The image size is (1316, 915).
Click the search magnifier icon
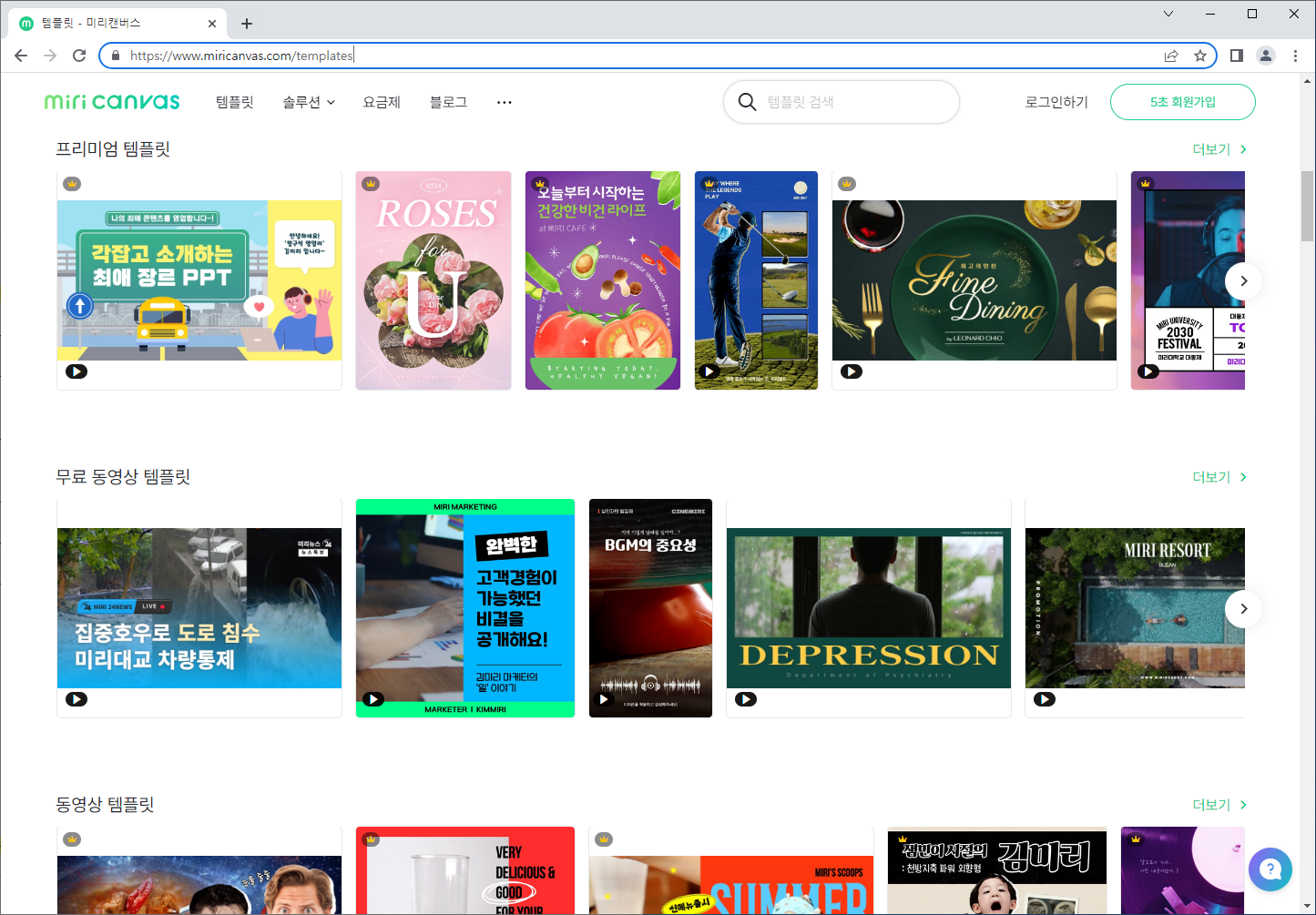[747, 102]
